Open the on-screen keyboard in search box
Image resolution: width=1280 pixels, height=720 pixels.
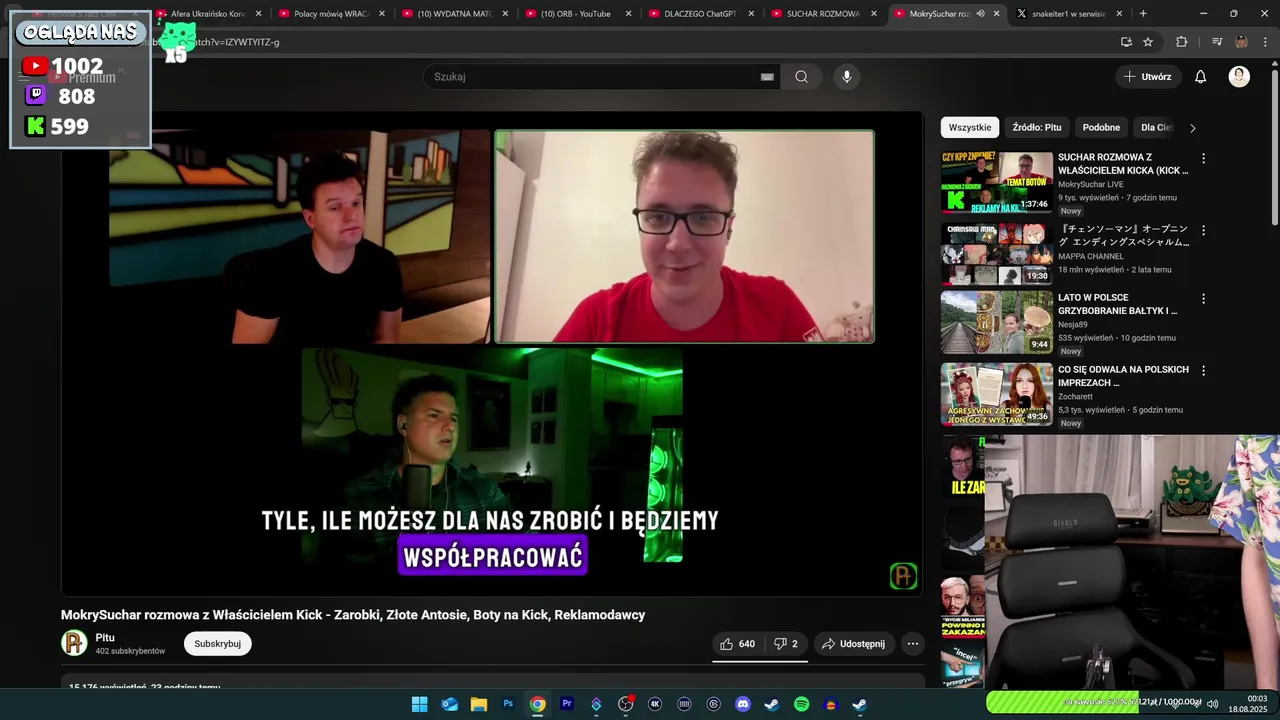pos(767,77)
